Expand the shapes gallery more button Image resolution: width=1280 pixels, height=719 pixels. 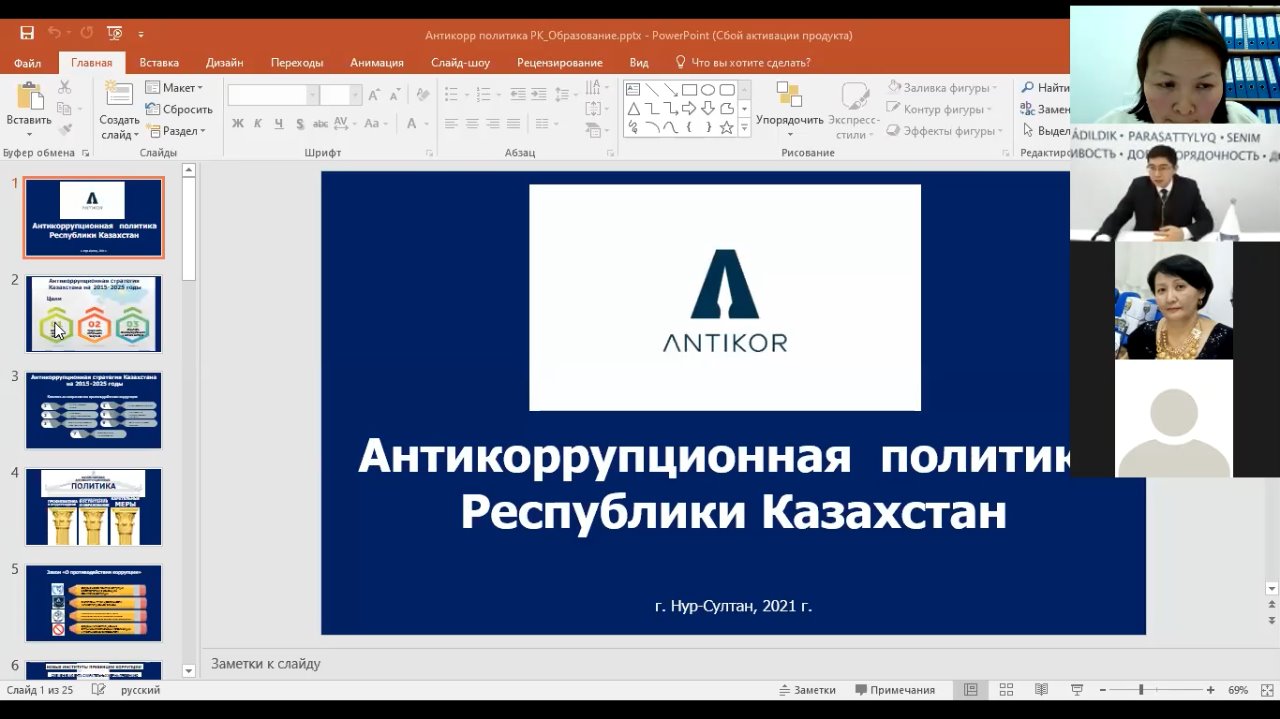744,128
